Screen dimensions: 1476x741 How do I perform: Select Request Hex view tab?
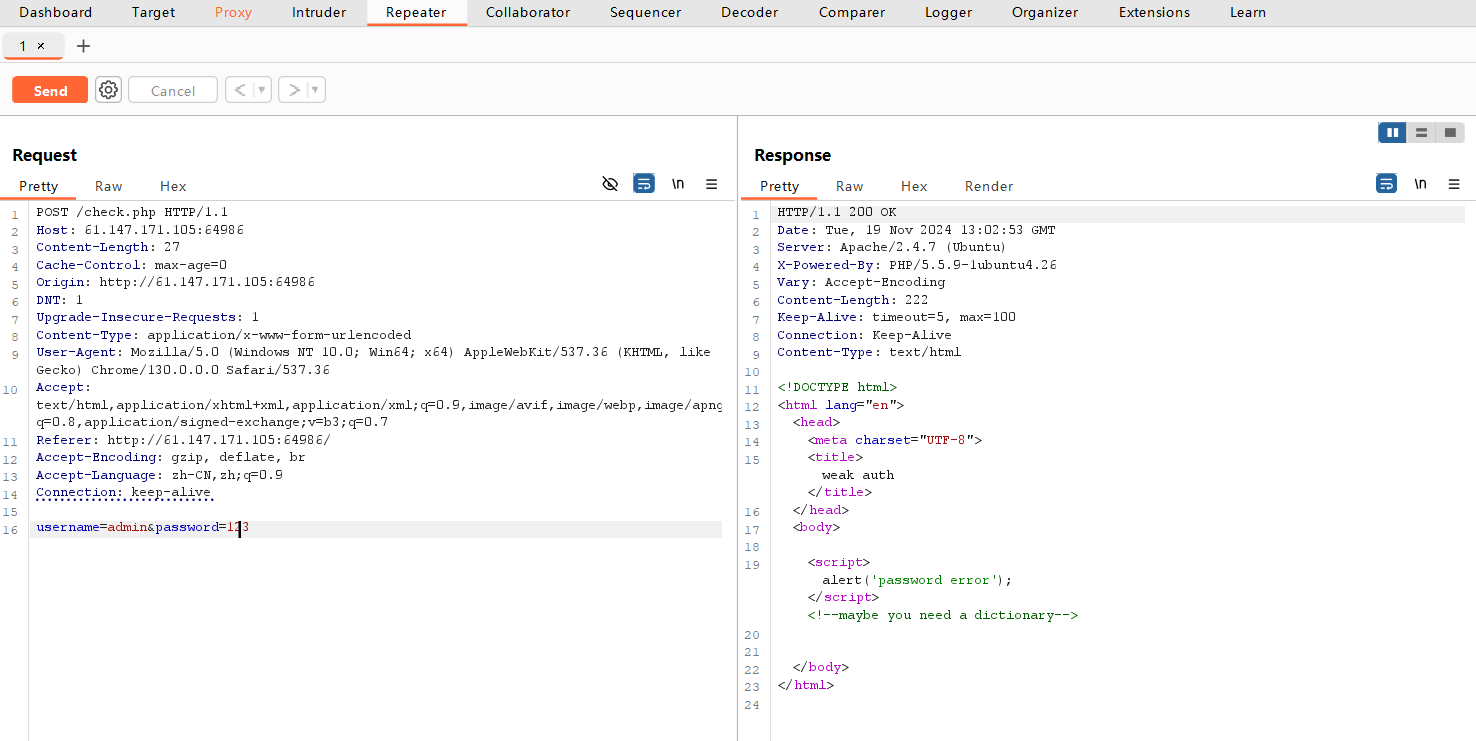(x=173, y=186)
